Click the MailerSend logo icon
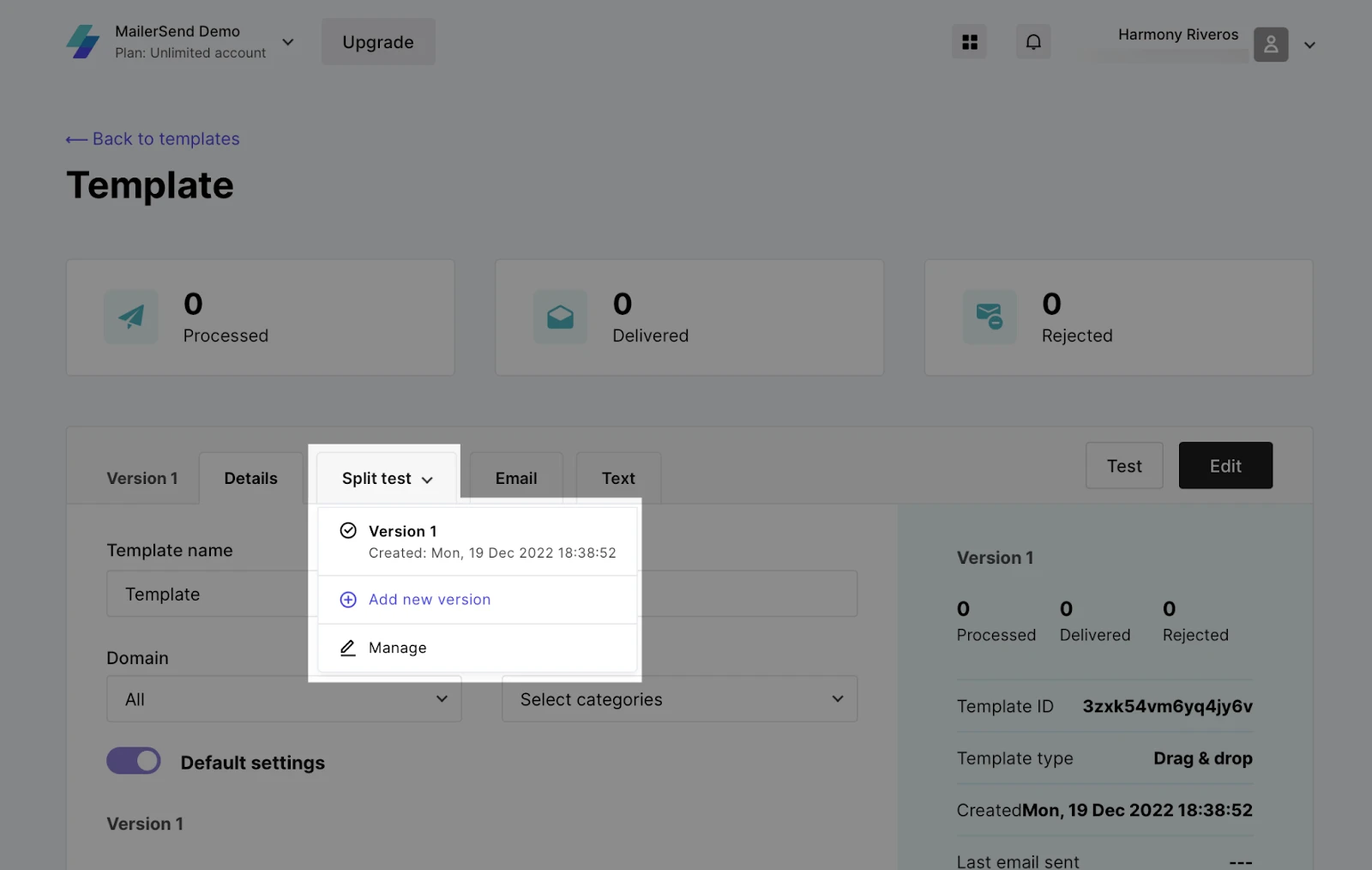The height and width of the screenshot is (870, 1372). coord(83,41)
